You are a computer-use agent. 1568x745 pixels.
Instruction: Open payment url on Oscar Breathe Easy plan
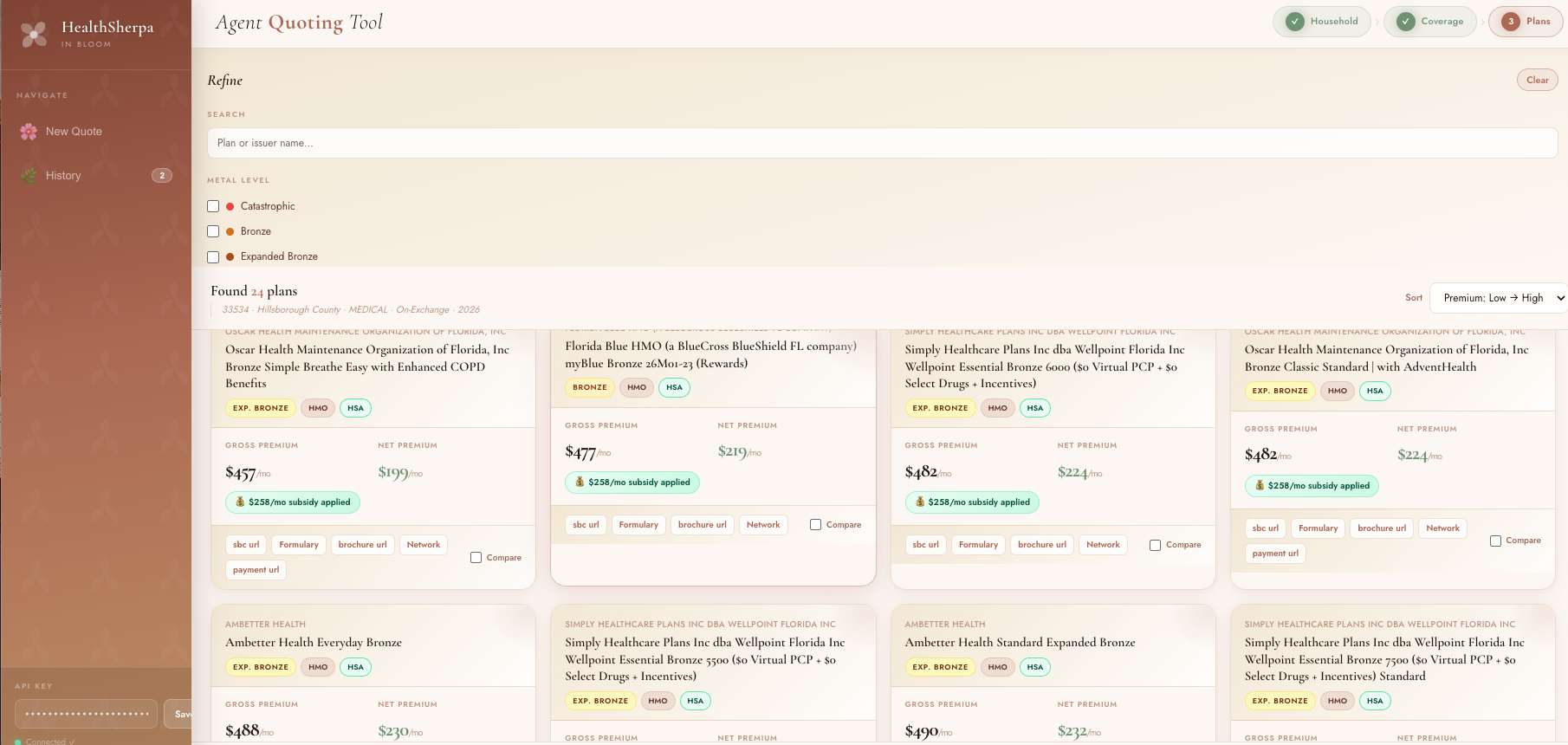256,570
